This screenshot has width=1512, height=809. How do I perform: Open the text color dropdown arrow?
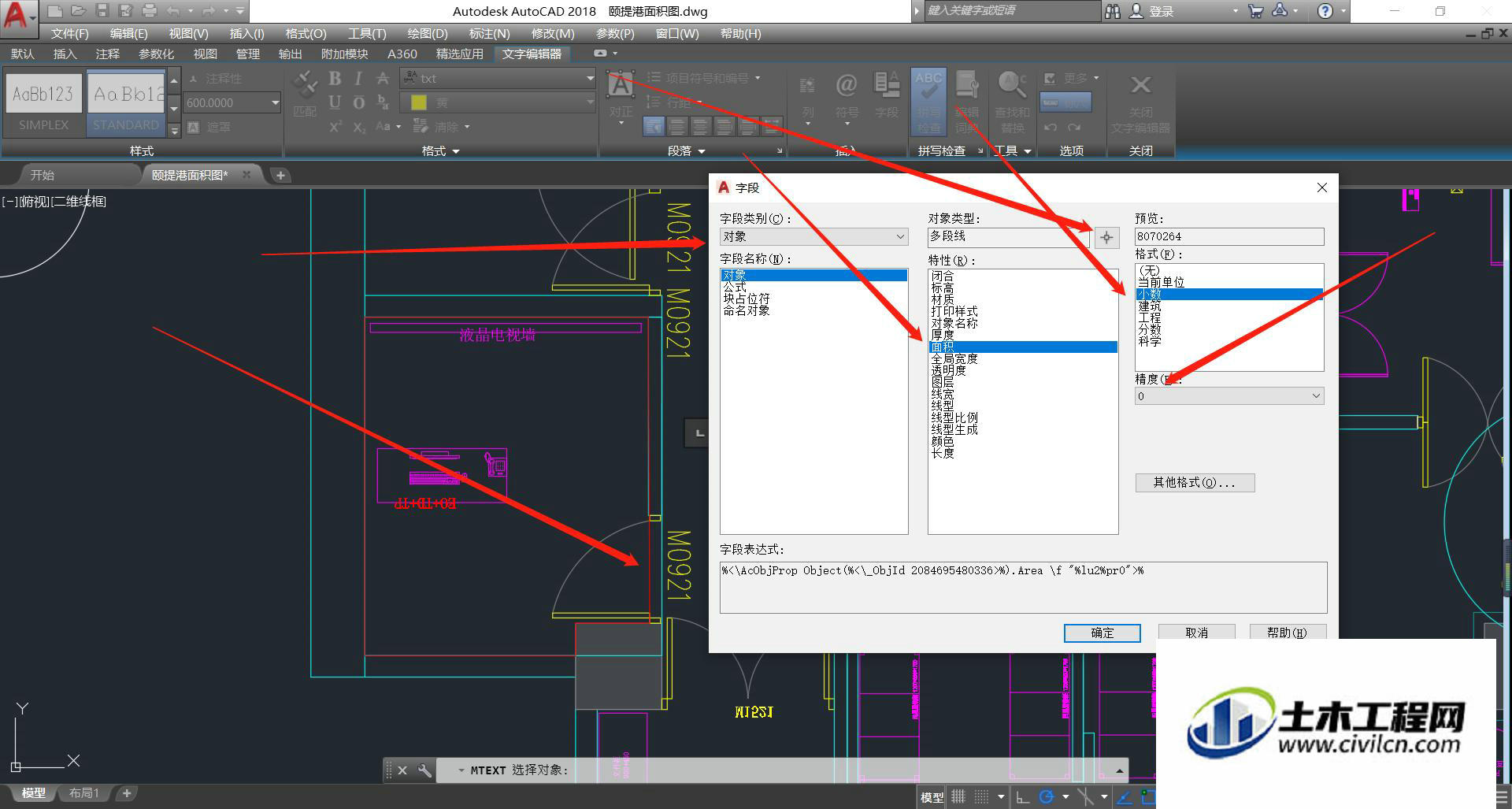point(590,102)
